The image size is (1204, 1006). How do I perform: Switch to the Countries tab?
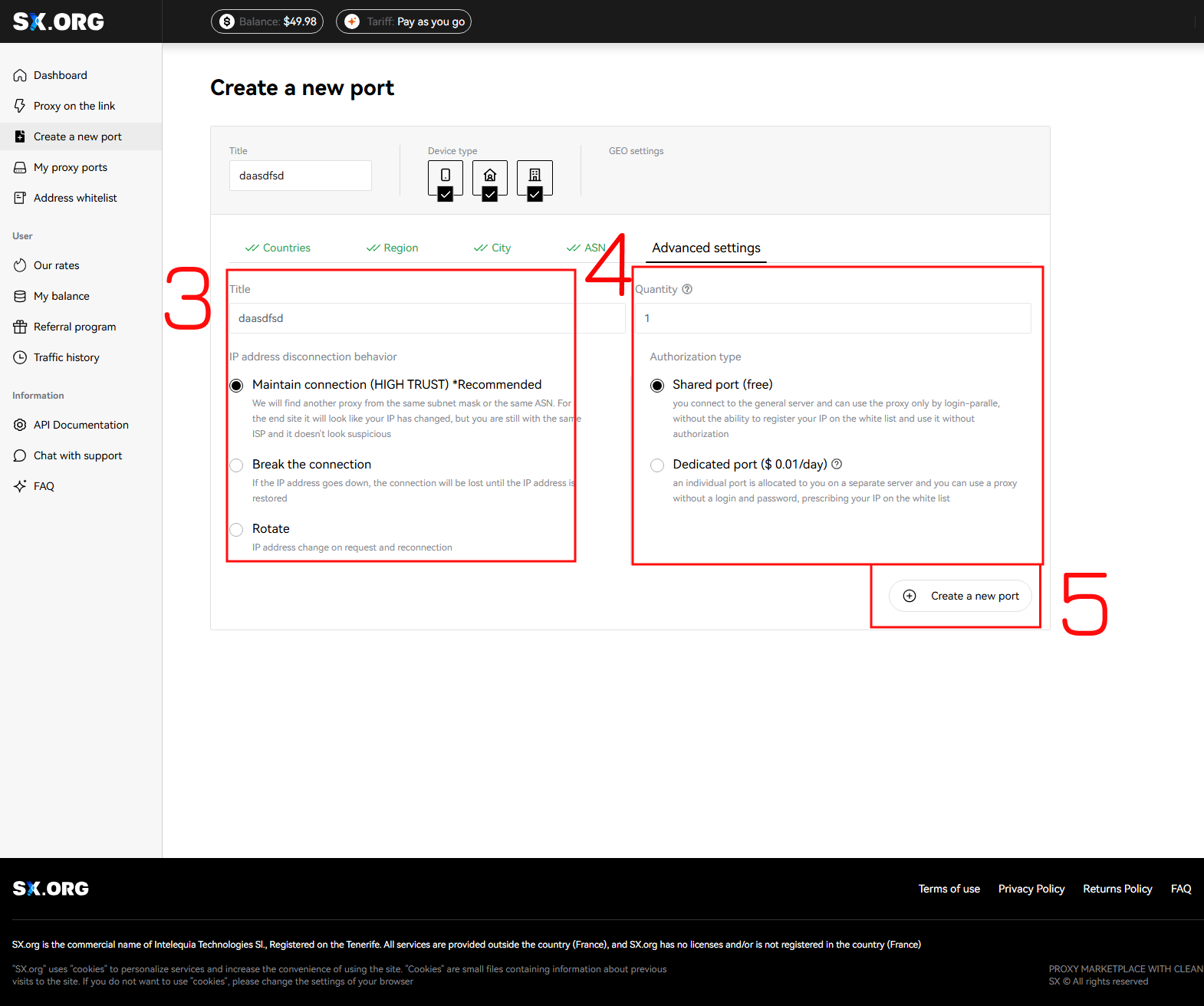pos(278,248)
